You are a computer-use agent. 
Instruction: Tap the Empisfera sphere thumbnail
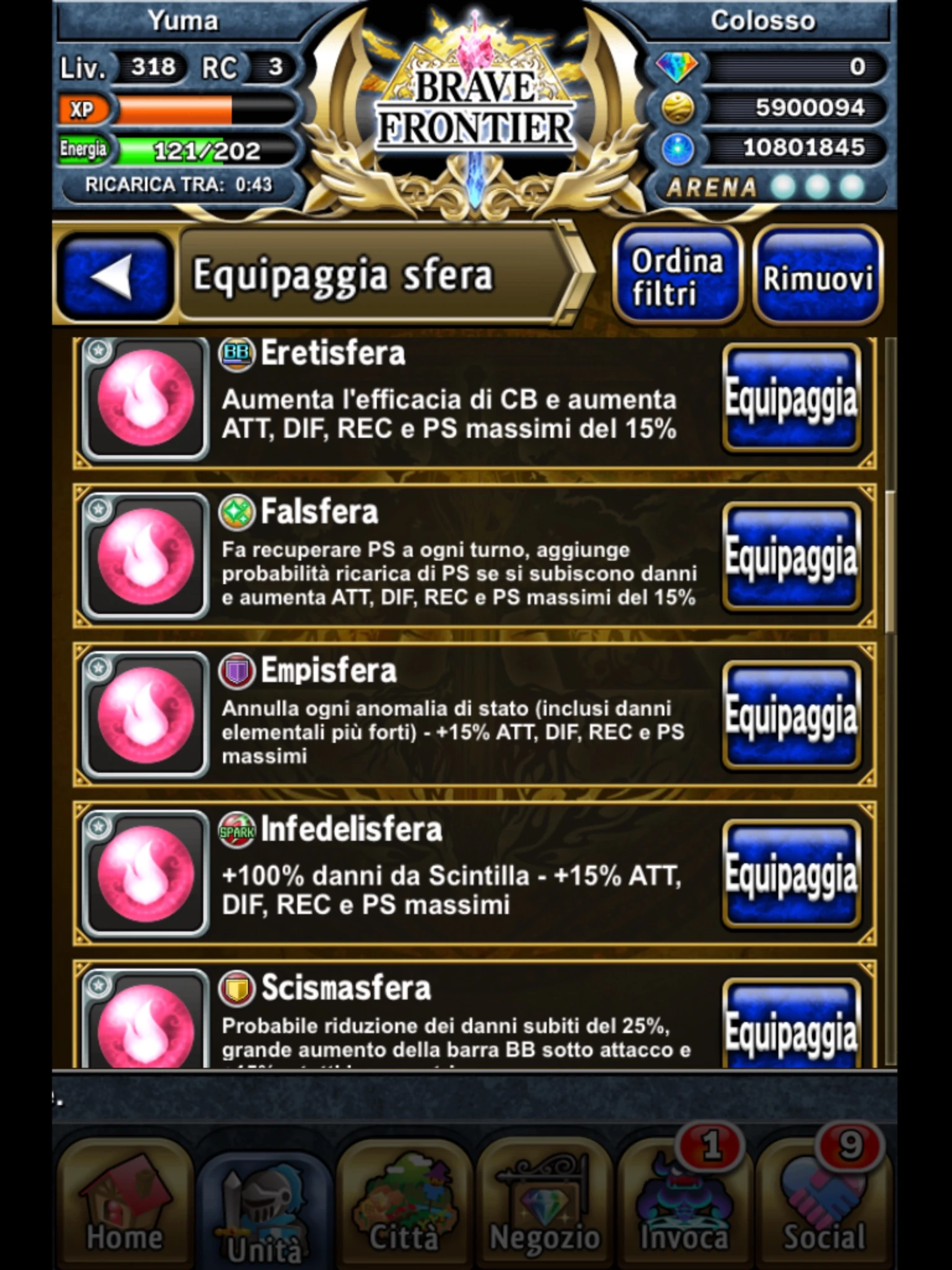click(x=145, y=715)
